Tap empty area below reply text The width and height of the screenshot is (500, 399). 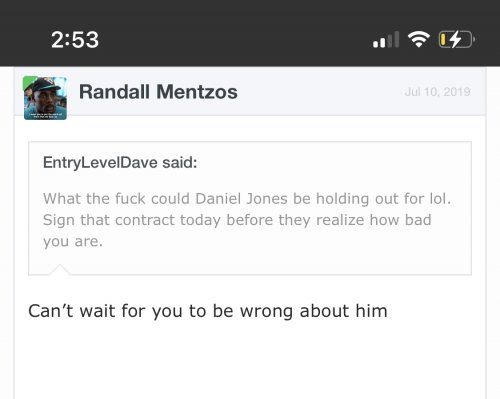(250, 362)
